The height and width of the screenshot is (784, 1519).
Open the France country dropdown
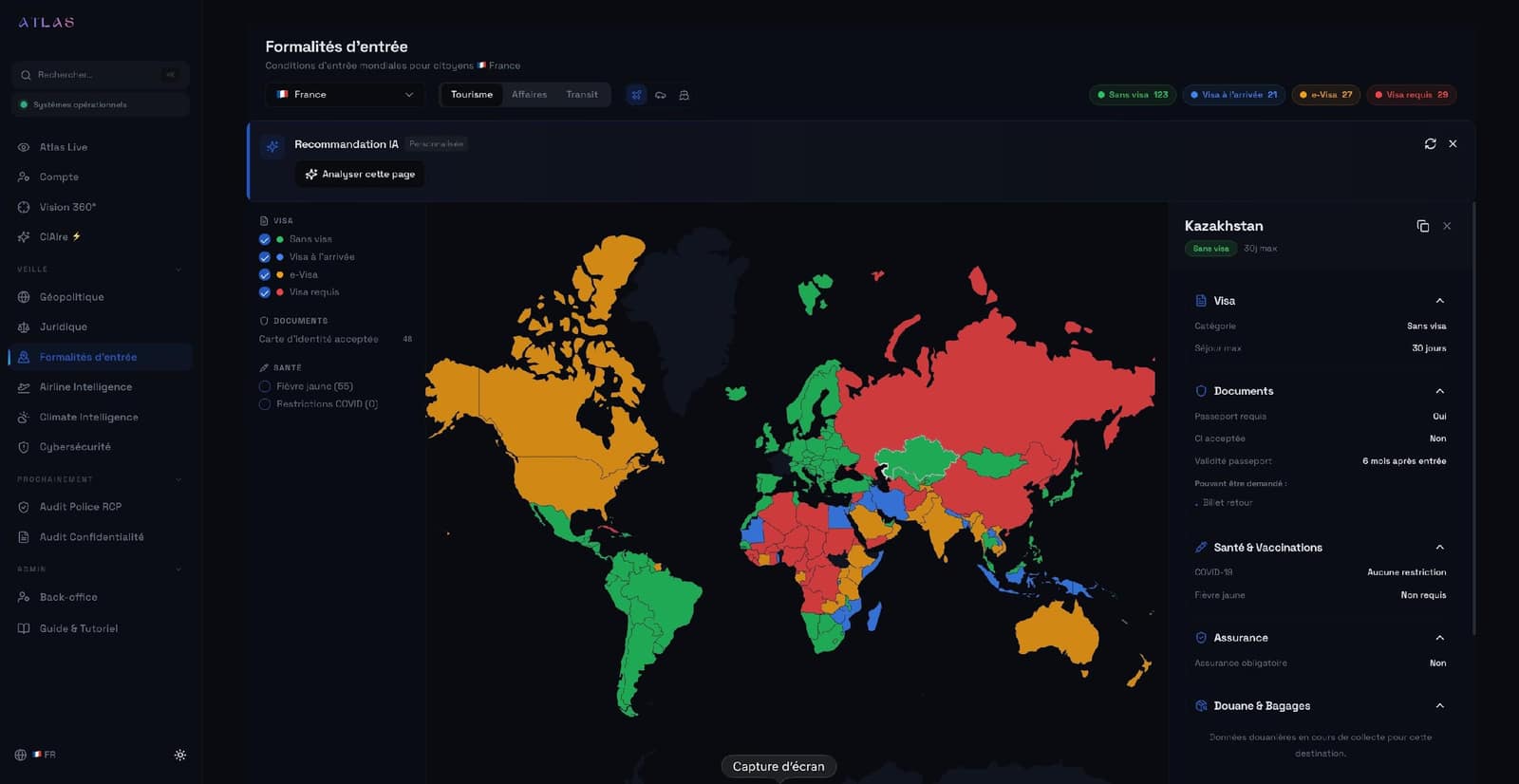coord(346,95)
